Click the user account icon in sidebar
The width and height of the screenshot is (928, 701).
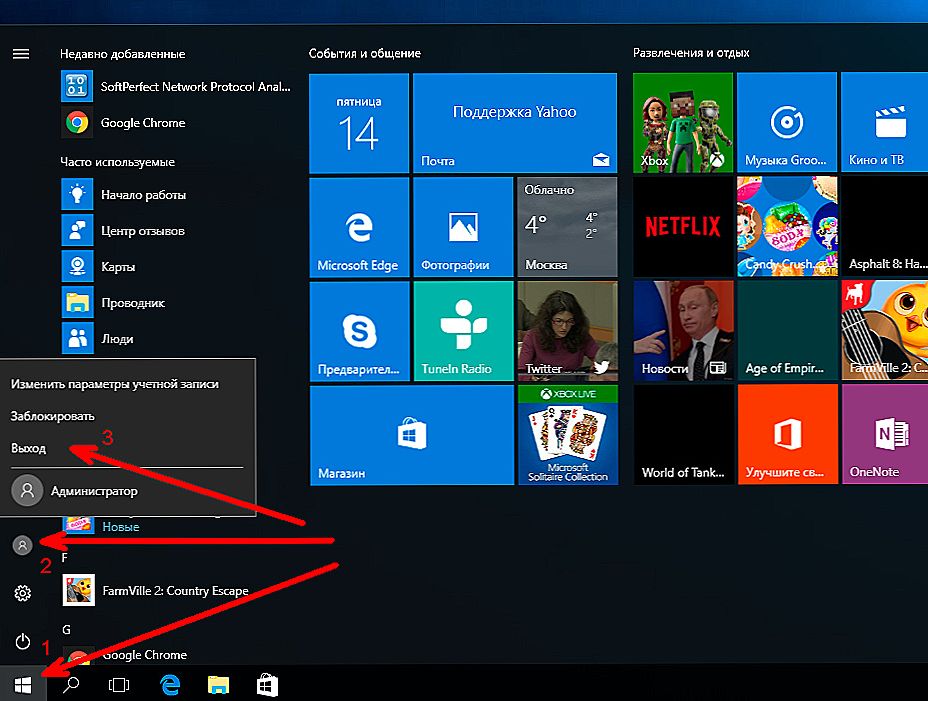[x=22, y=545]
